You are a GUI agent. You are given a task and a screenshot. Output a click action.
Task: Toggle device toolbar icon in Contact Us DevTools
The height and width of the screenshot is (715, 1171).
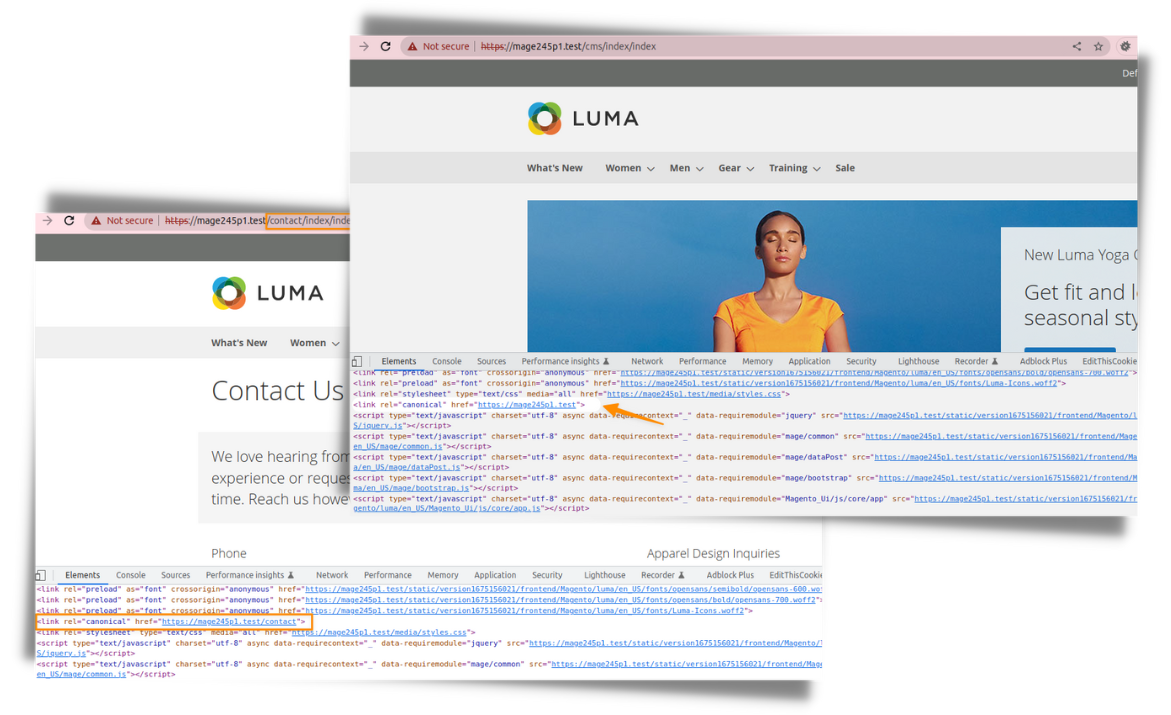pyautogui.click(x=40, y=575)
